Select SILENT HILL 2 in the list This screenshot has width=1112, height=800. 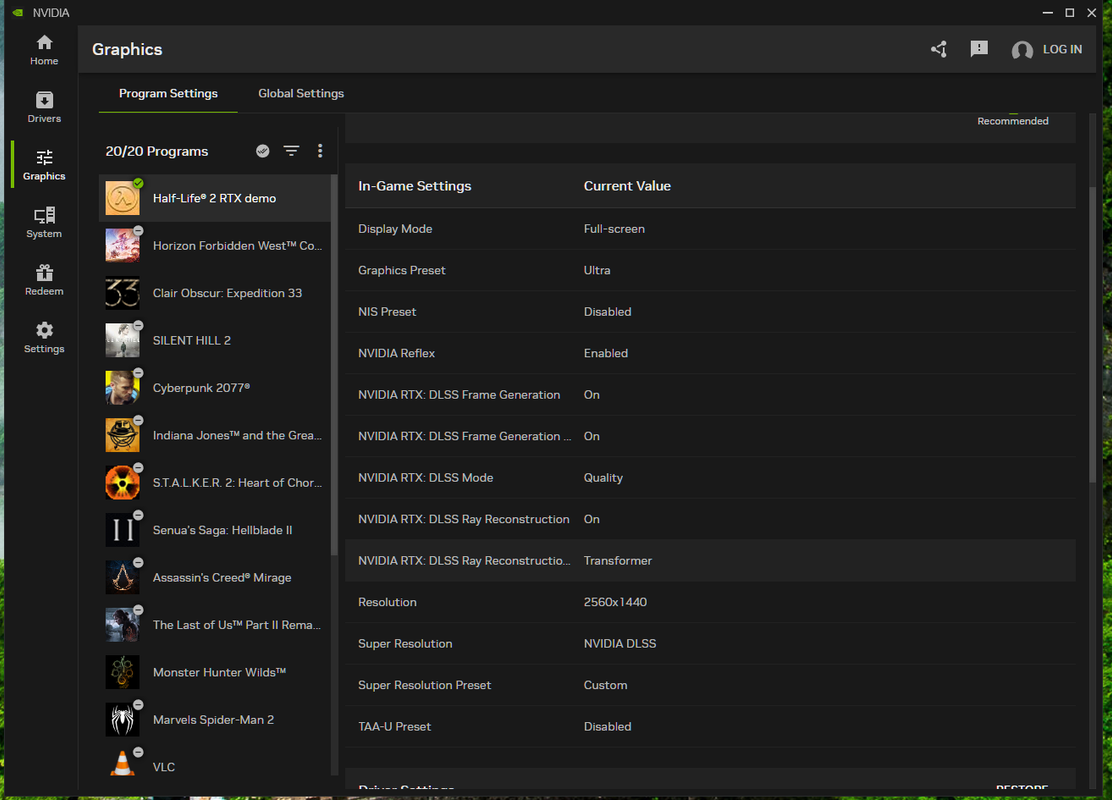click(x=215, y=340)
